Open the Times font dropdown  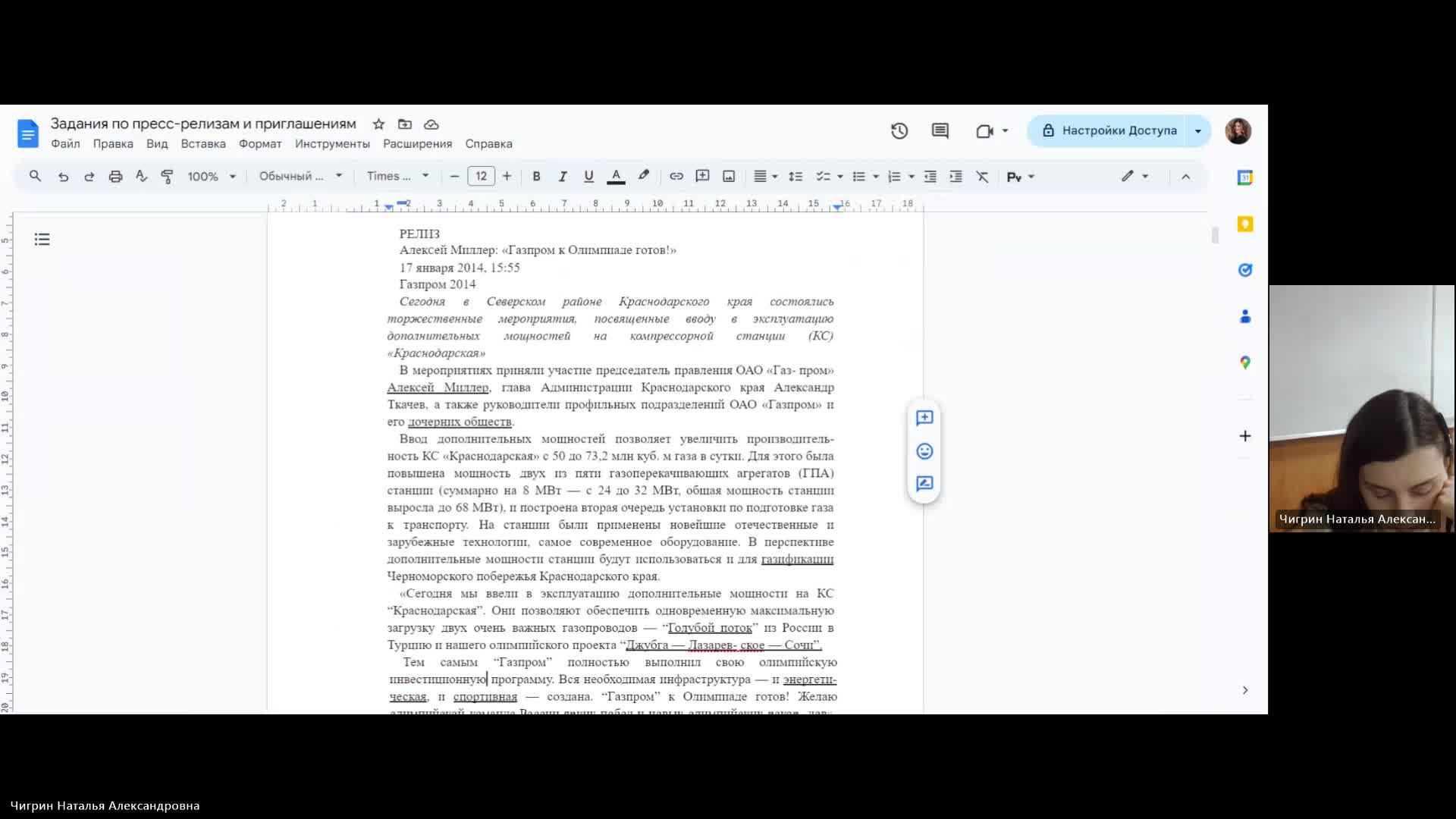pos(398,177)
